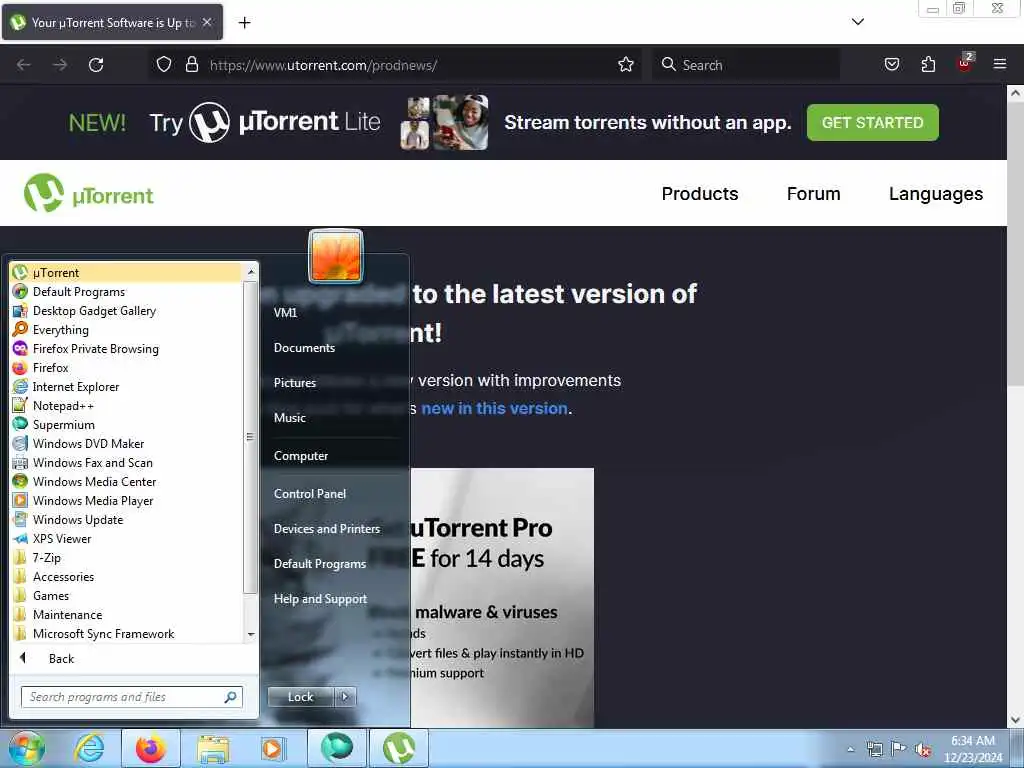1024x768 pixels.
Task: Launch Notepad++
Action: pyautogui.click(x=127, y=405)
